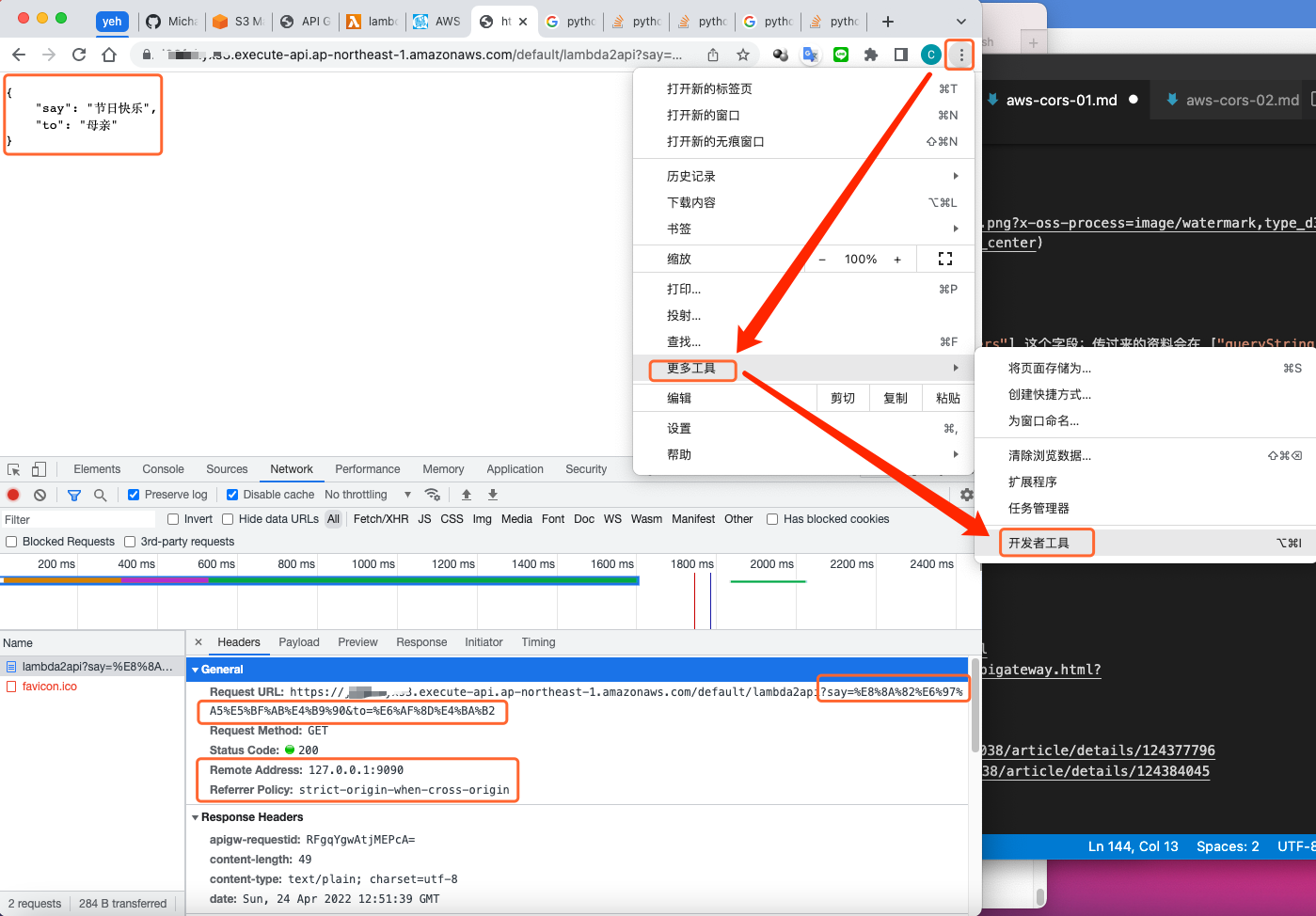Click fullscreen icon in zoom row
This screenshot has width=1316, height=916.
(945, 259)
